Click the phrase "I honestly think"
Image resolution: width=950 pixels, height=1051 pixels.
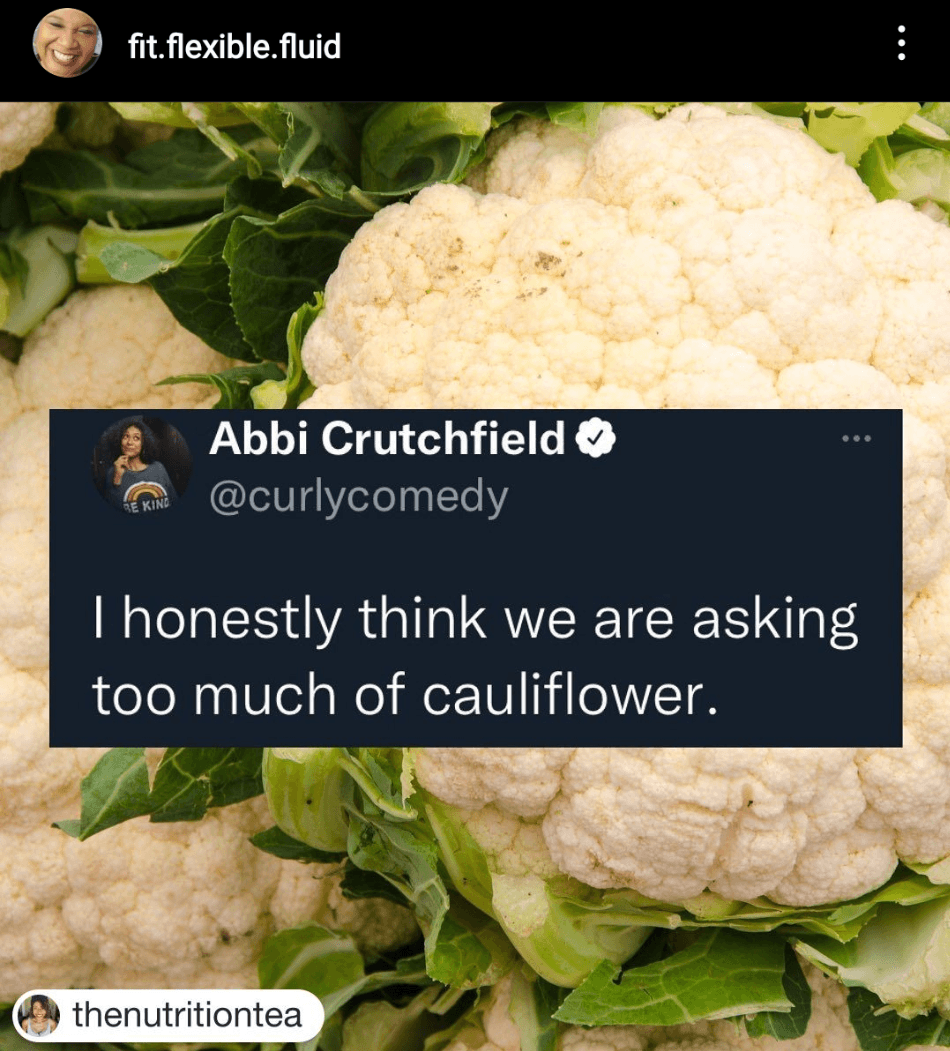(289, 620)
